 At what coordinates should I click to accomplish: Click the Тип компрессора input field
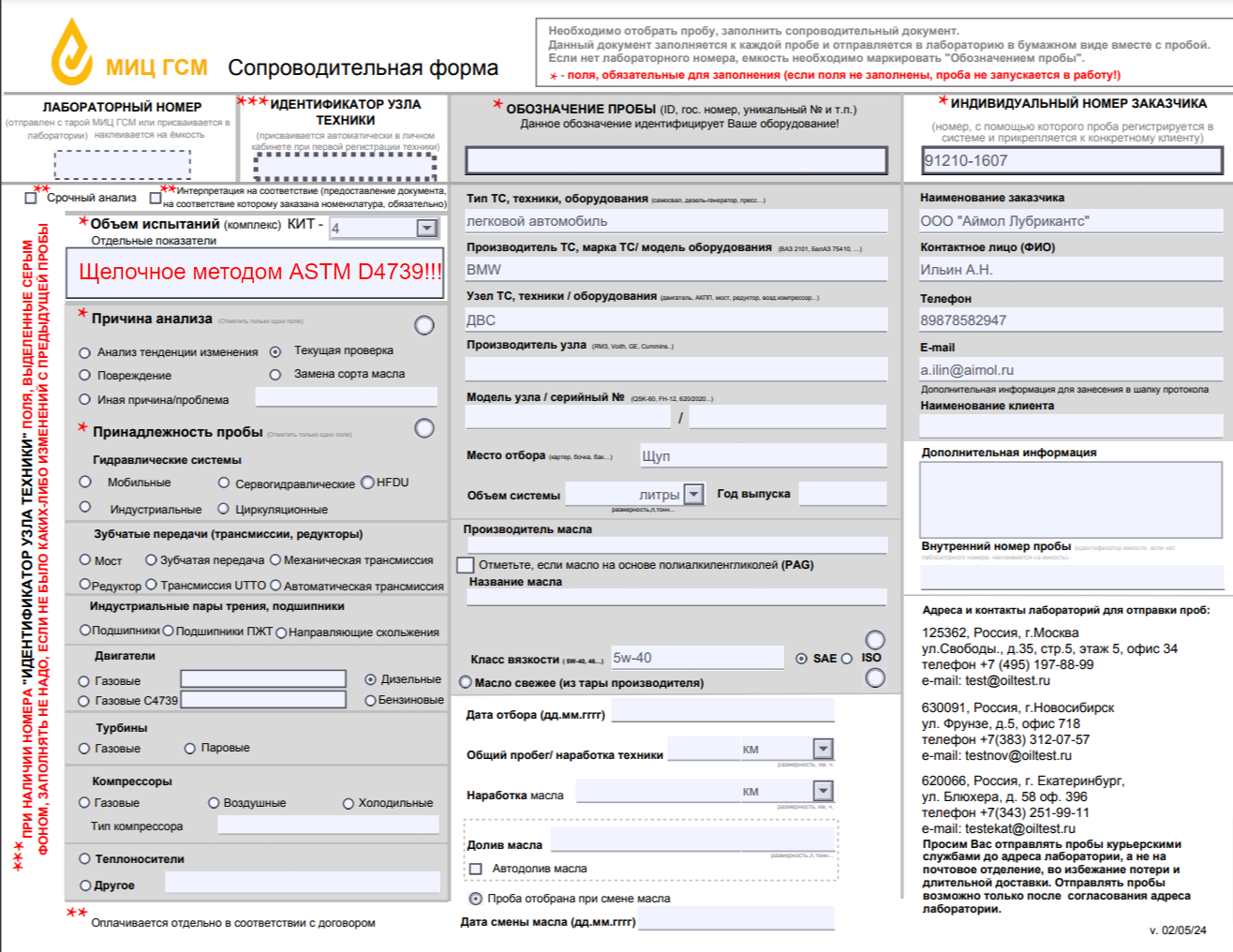pos(328,825)
